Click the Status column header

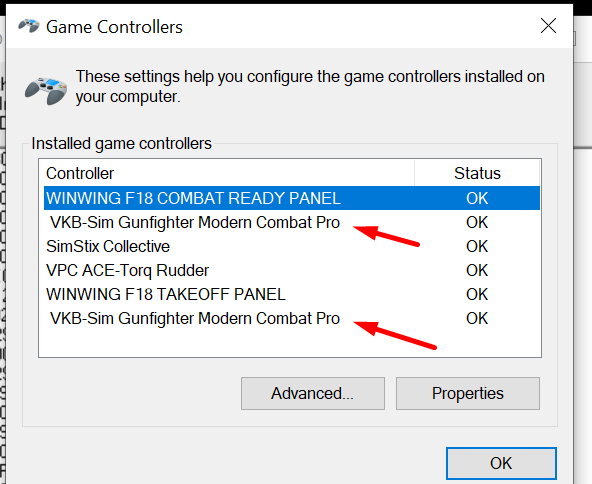pyautogui.click(x=477, y=173)
